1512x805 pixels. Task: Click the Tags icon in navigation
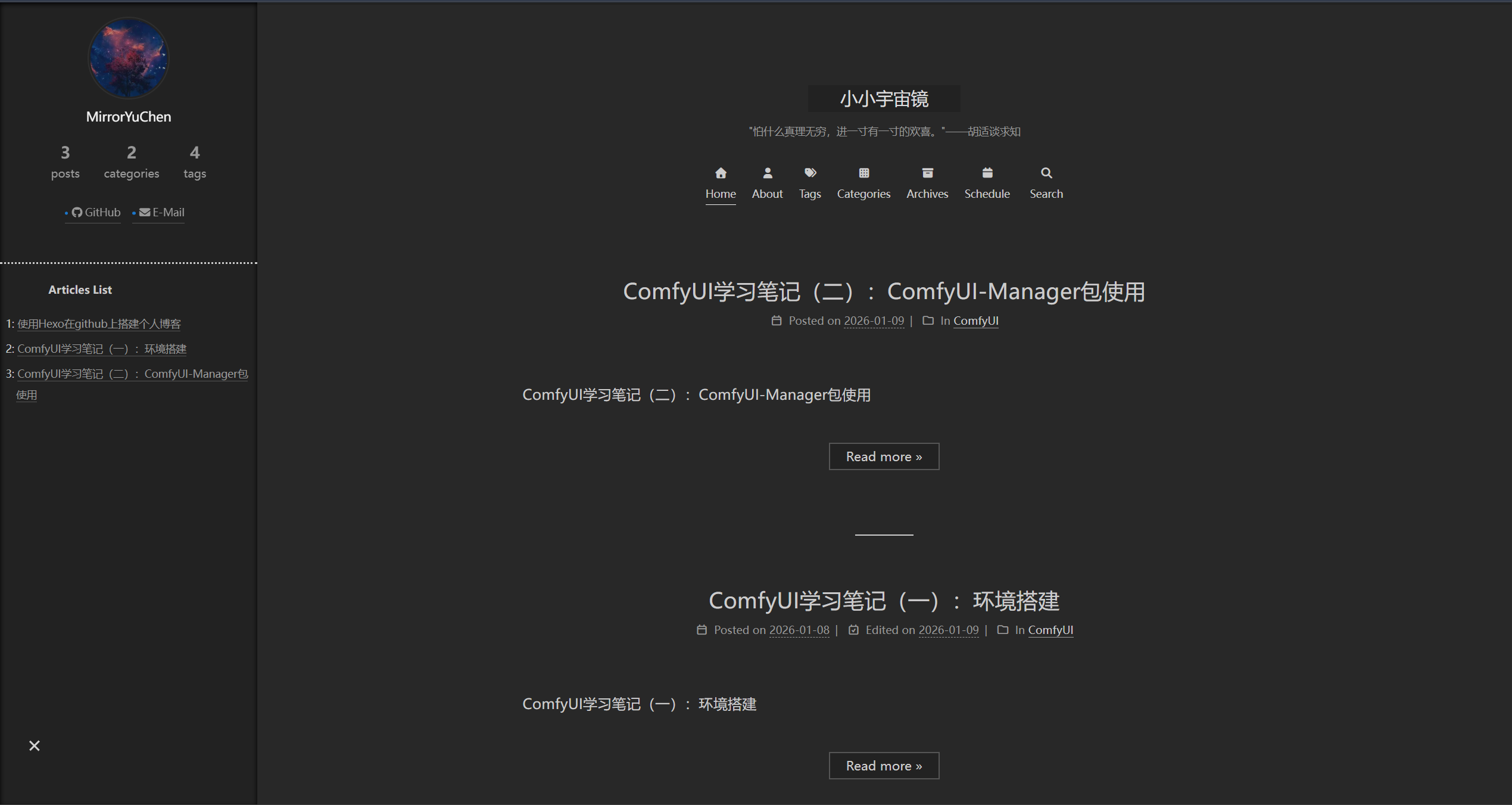click(810, 173)
